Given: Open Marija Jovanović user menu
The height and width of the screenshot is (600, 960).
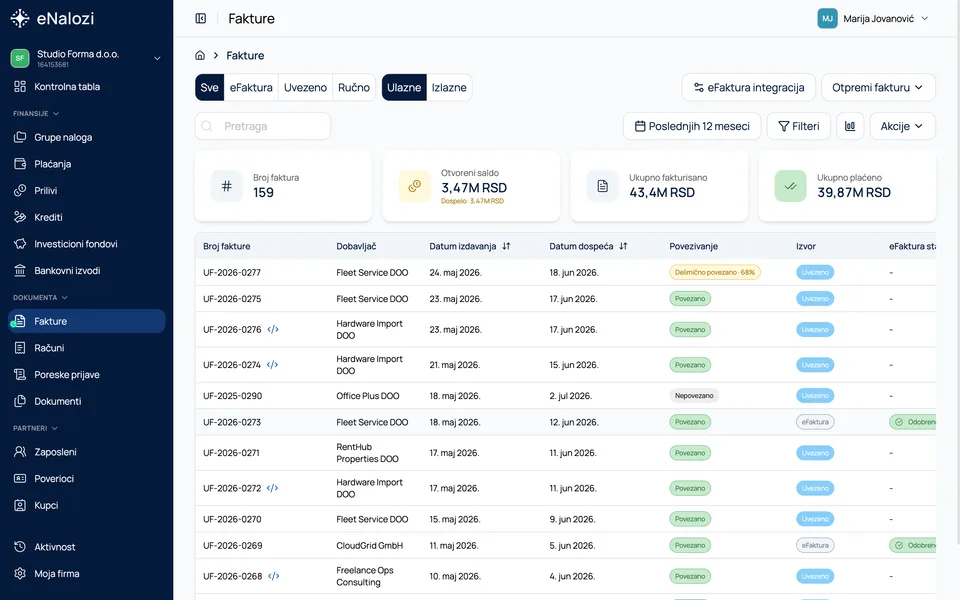Looking at the screenshot, I should point(873,18).
